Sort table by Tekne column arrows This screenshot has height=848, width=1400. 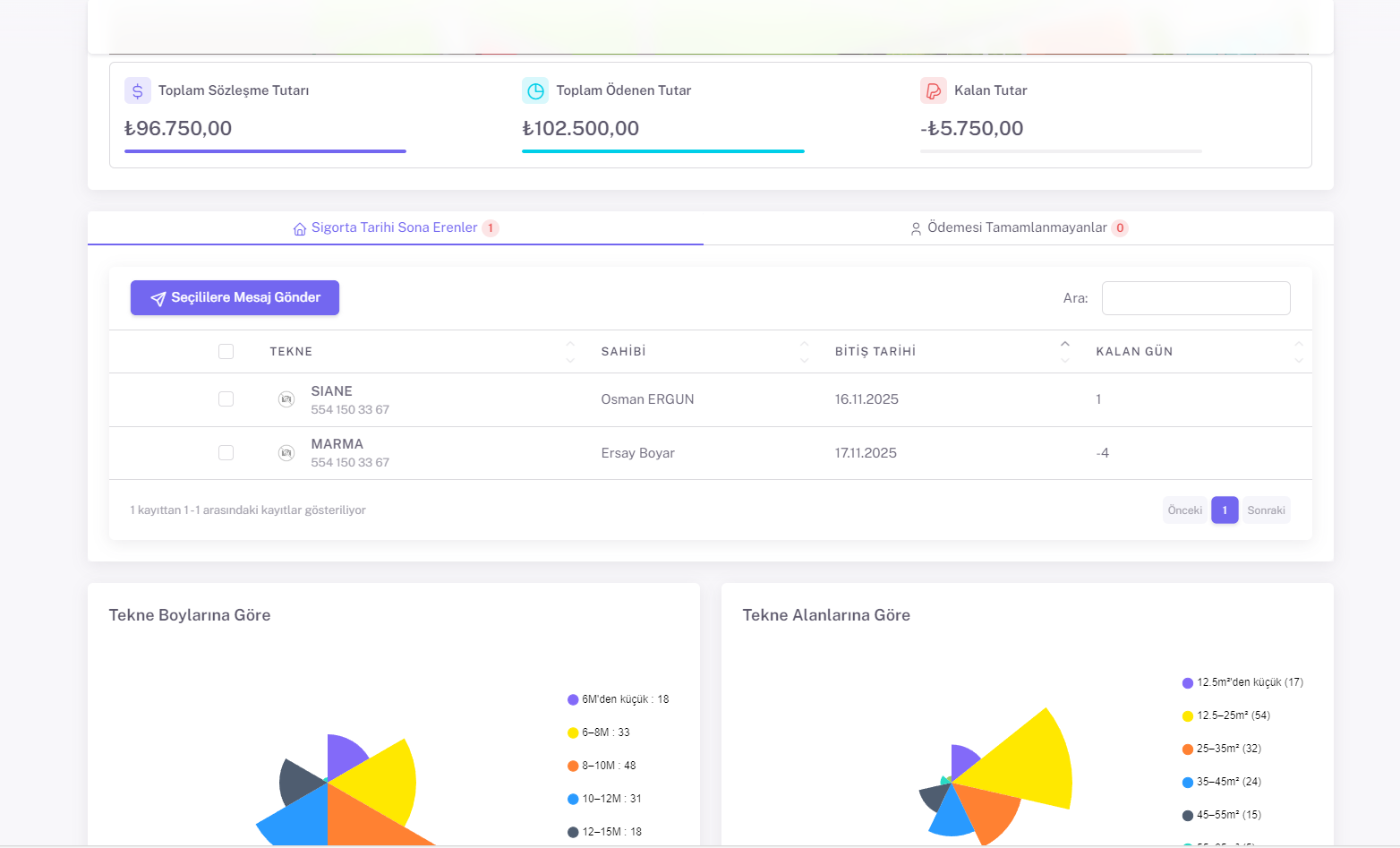[570, 352]
